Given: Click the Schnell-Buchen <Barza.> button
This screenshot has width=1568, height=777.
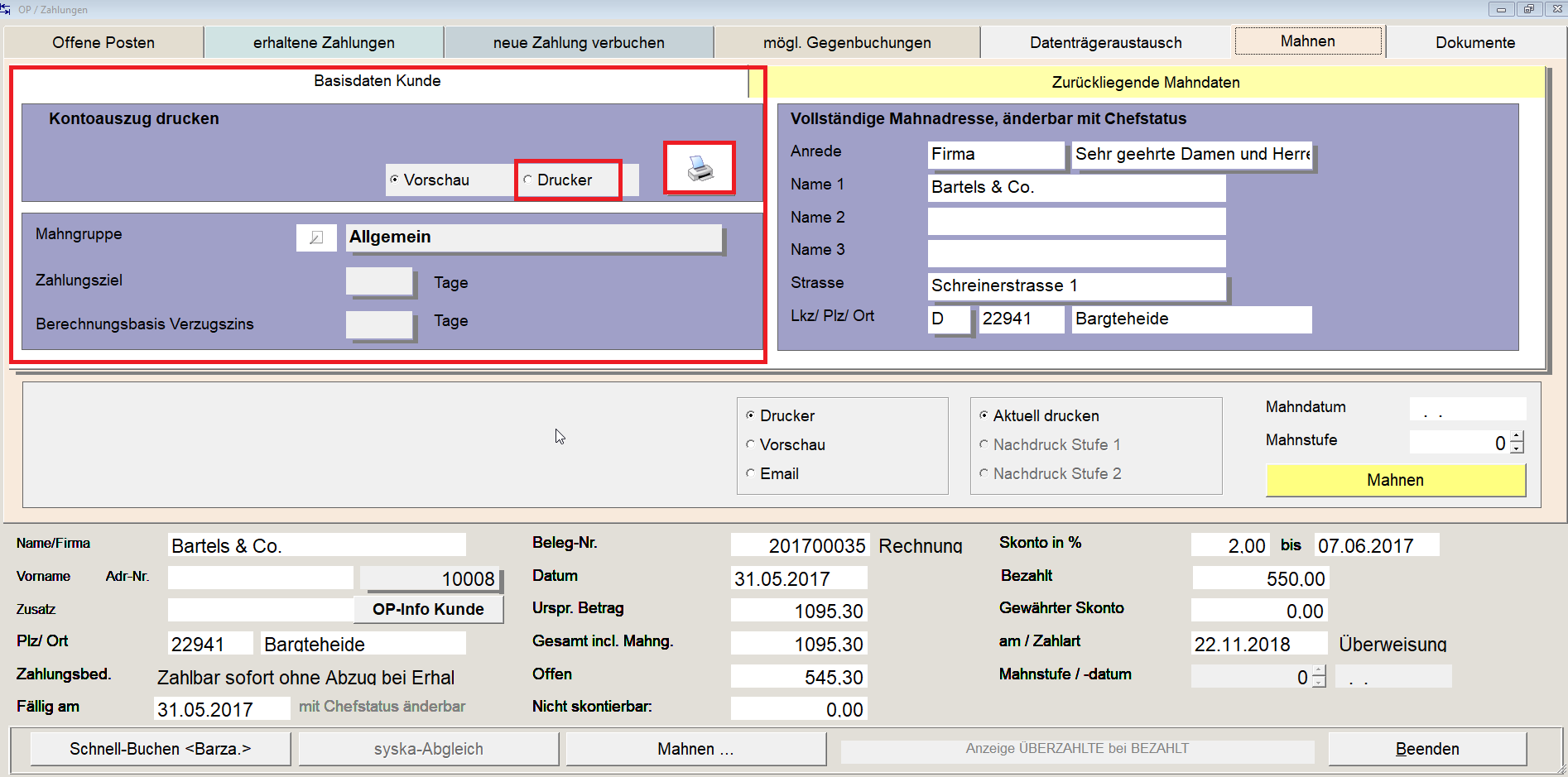Looking at the screenshot, I should tap(161, 749).
